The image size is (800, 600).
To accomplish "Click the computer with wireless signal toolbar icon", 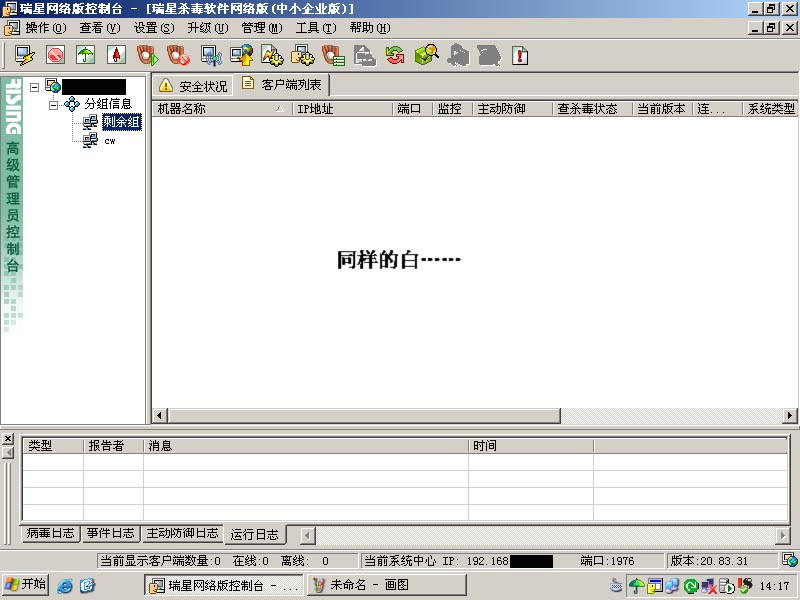I will pyautogui.click(x=211, y=55).
